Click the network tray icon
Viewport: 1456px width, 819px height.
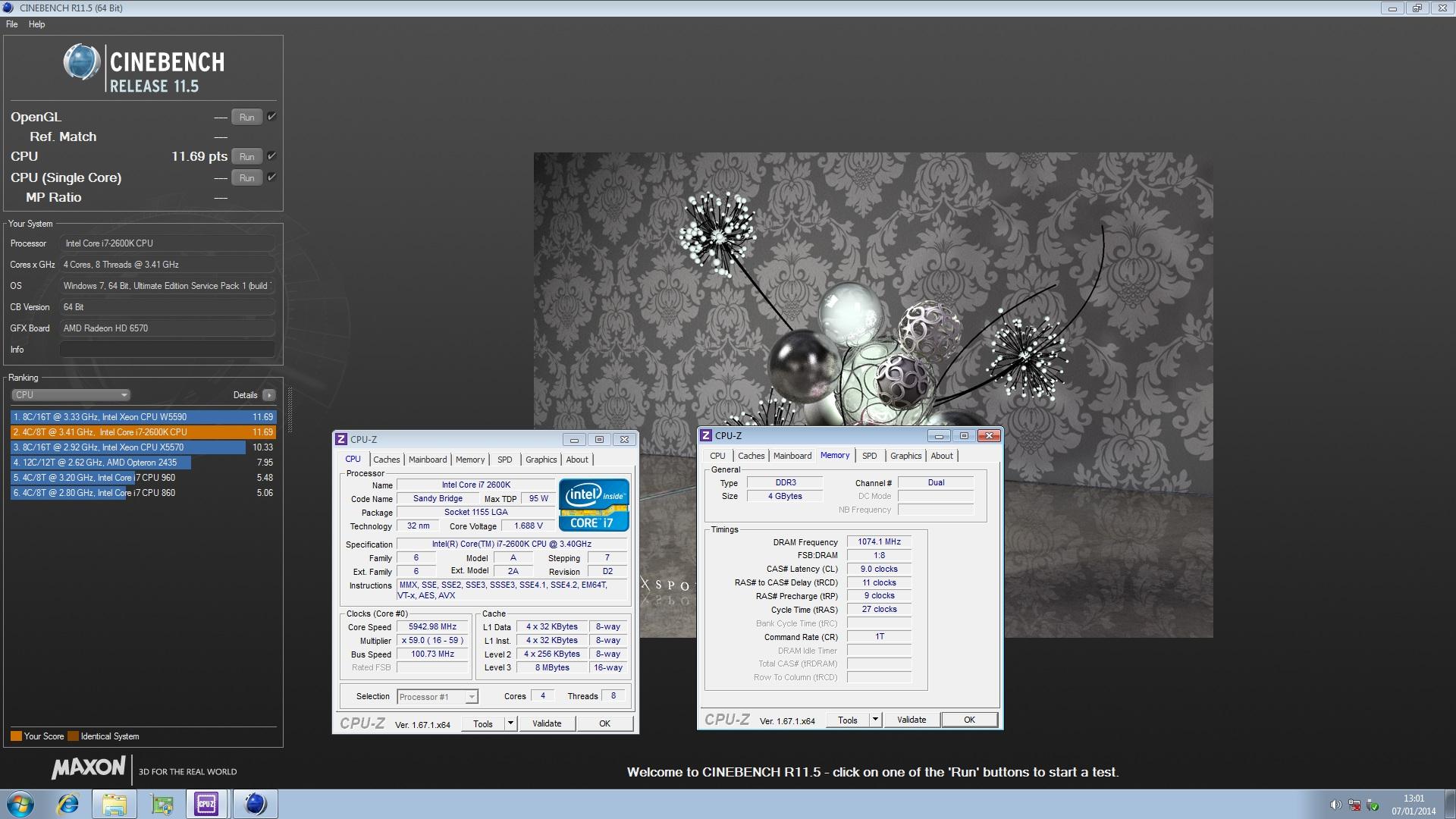tap(1354, 805)
